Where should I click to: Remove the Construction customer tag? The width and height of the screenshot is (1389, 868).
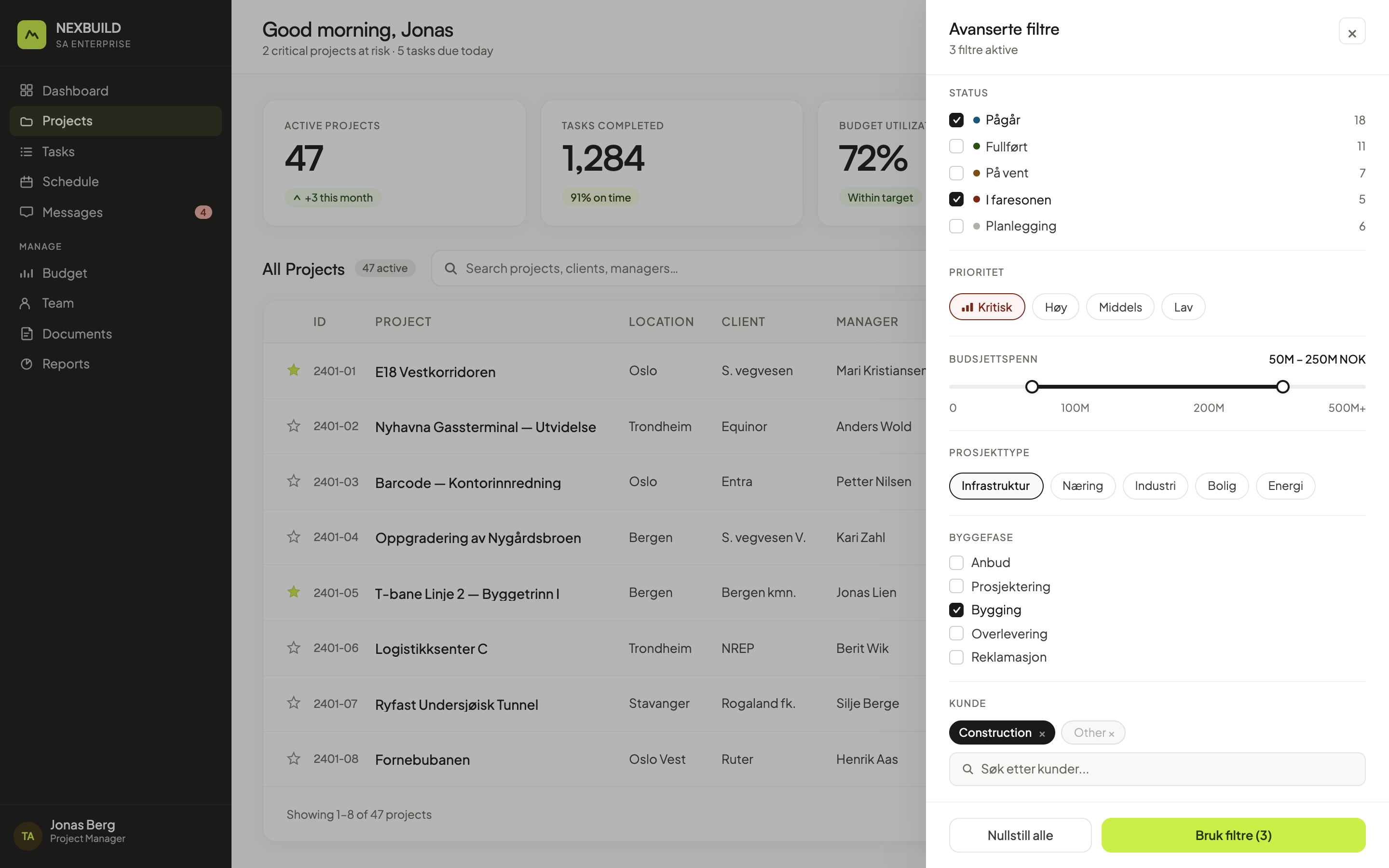click(1042, 733)
